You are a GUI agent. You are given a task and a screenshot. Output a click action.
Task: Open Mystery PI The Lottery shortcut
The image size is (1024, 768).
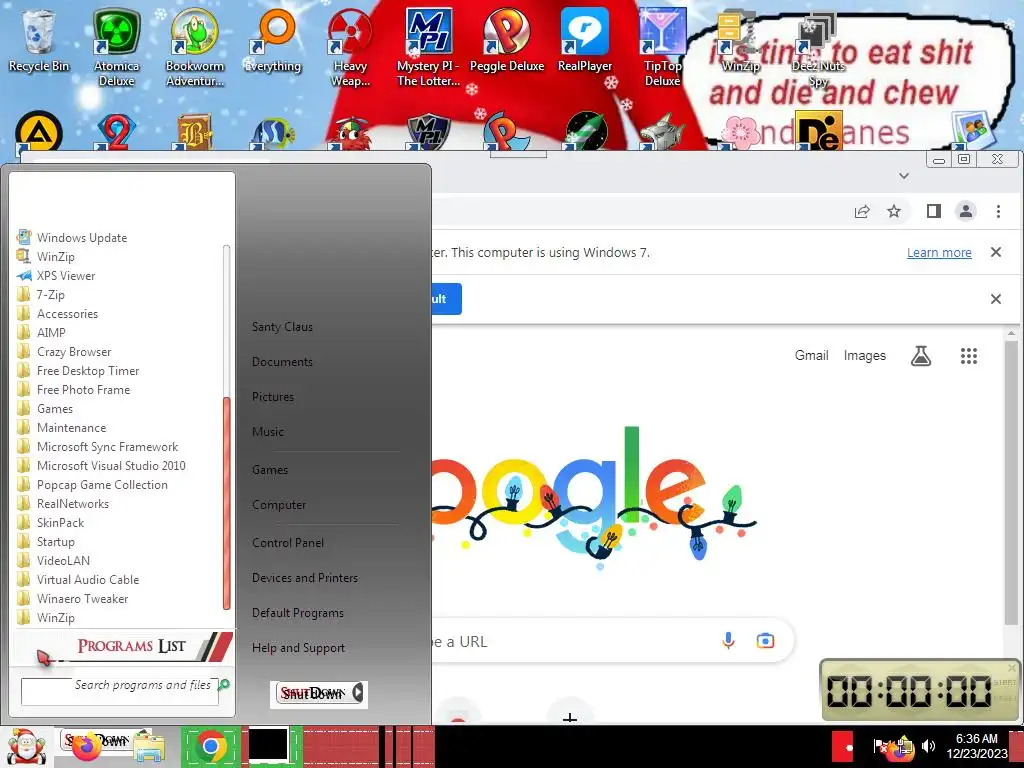[x=428, y=46]
